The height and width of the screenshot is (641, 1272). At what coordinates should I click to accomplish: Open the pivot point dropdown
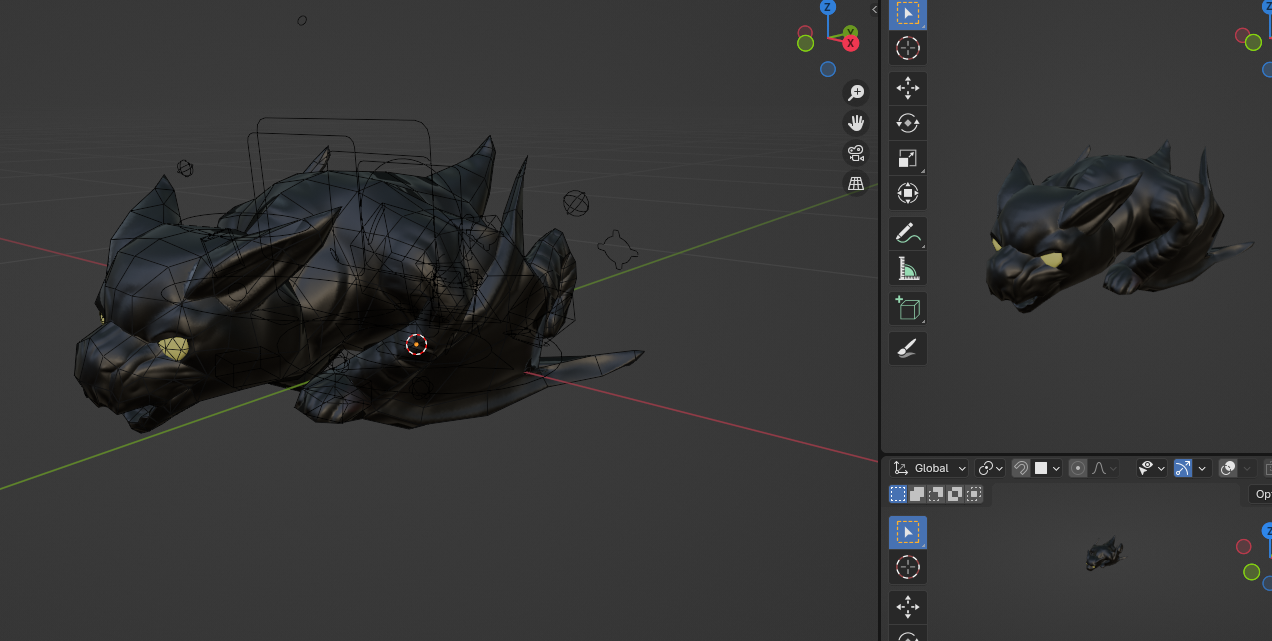coord(991,468)
